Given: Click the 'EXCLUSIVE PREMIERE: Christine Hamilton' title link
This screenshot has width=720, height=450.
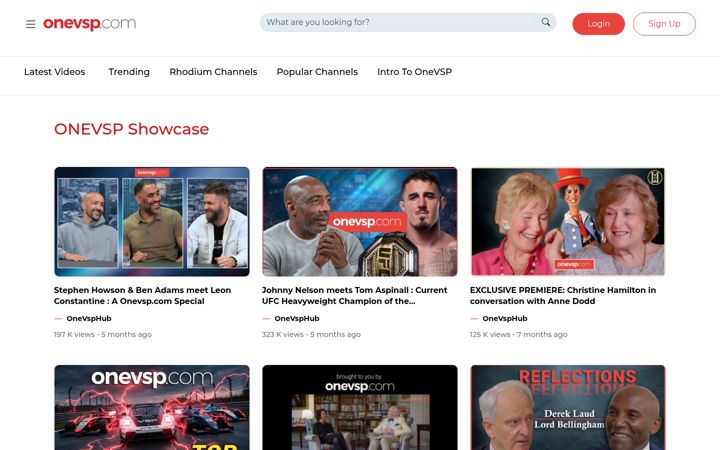Looking at the screenshot, I should point(562,296).
